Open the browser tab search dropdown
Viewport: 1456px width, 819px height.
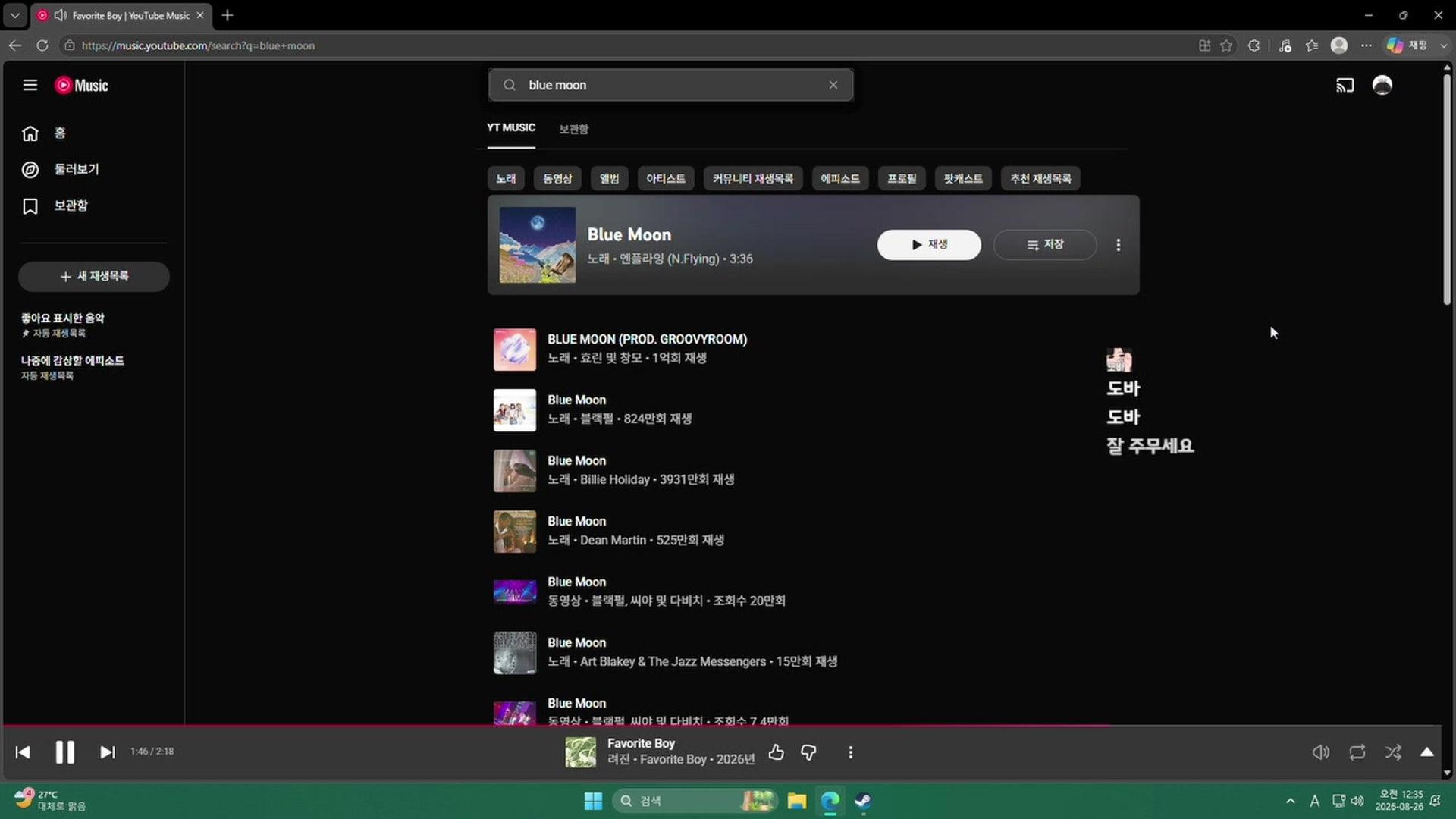14,15
